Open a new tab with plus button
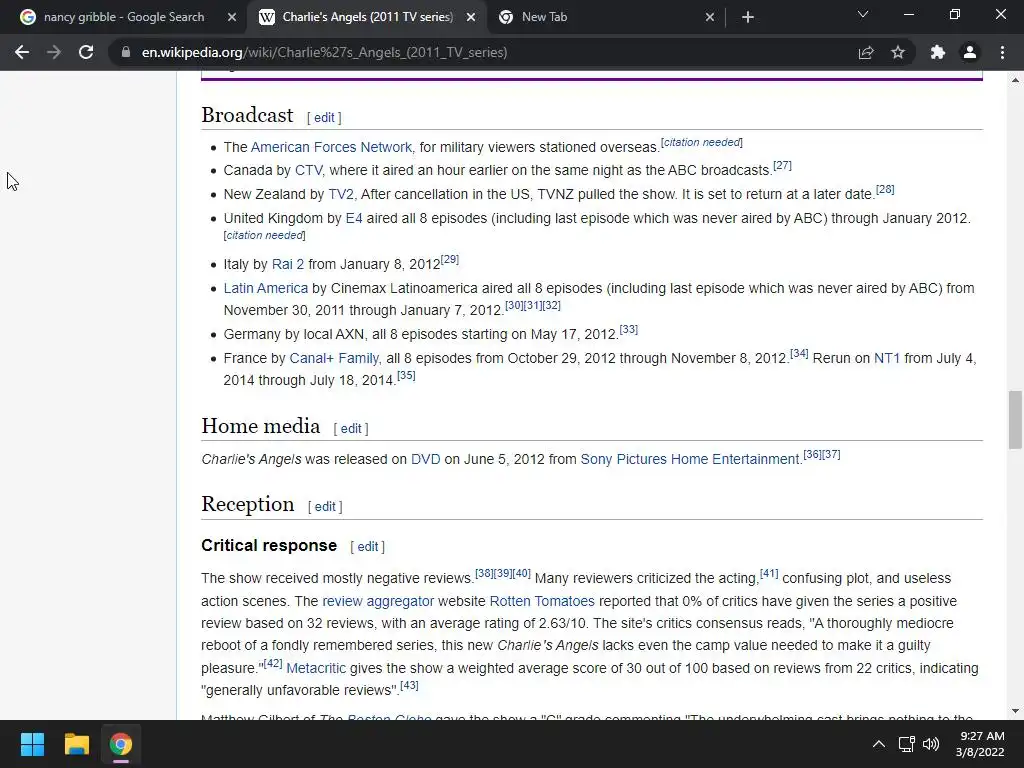This screenshot has width=1024, height=768. [748, 17]
